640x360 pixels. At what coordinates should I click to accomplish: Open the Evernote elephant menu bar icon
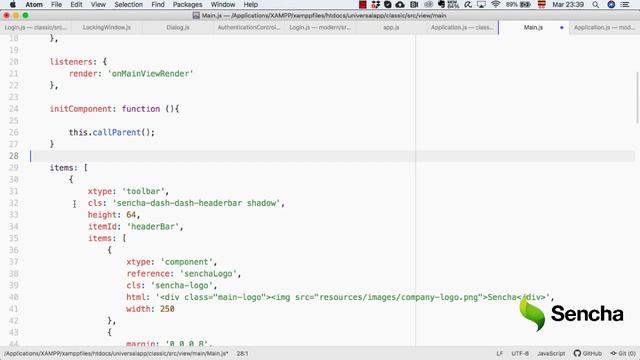click(x=441, y=4)
